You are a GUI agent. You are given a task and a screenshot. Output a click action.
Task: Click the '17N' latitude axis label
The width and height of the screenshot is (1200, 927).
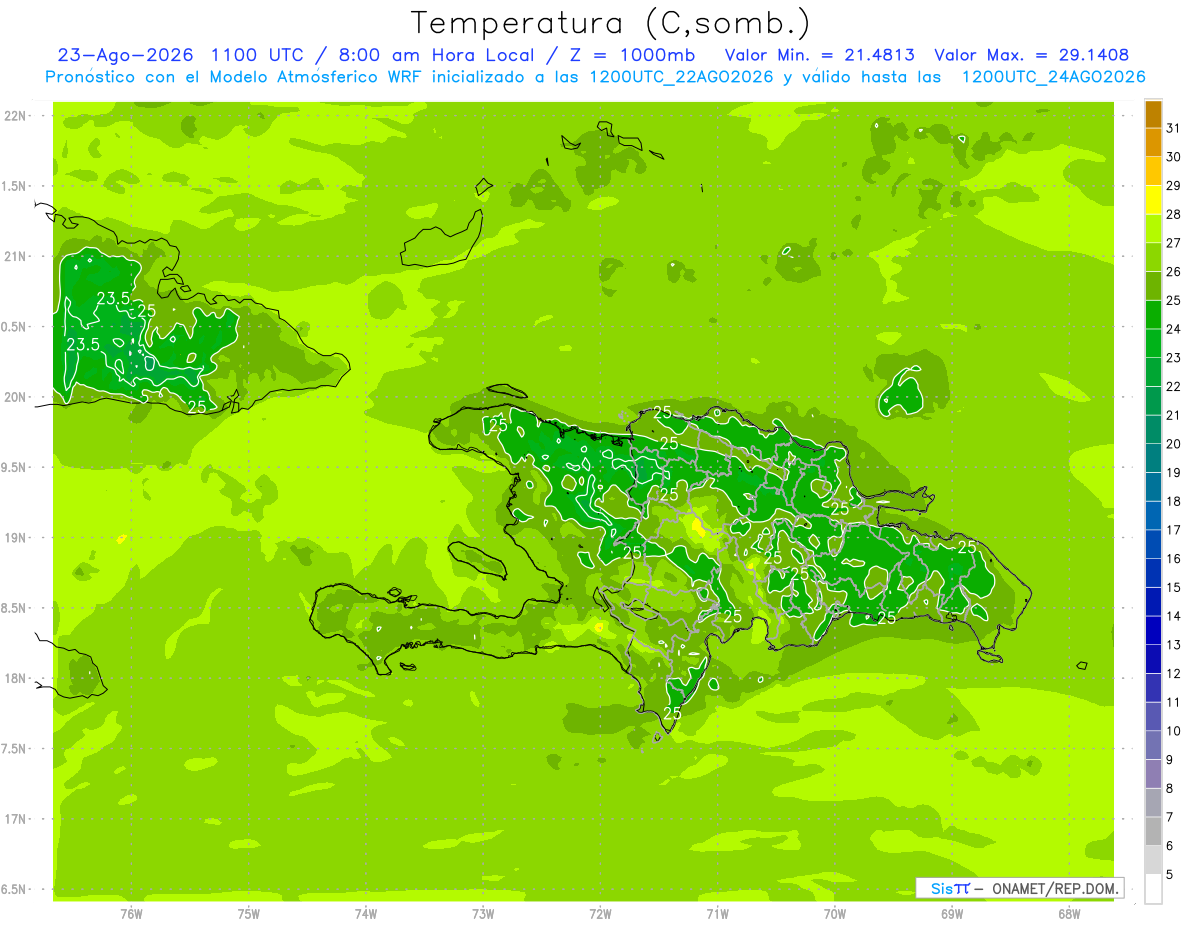[16, 818]
